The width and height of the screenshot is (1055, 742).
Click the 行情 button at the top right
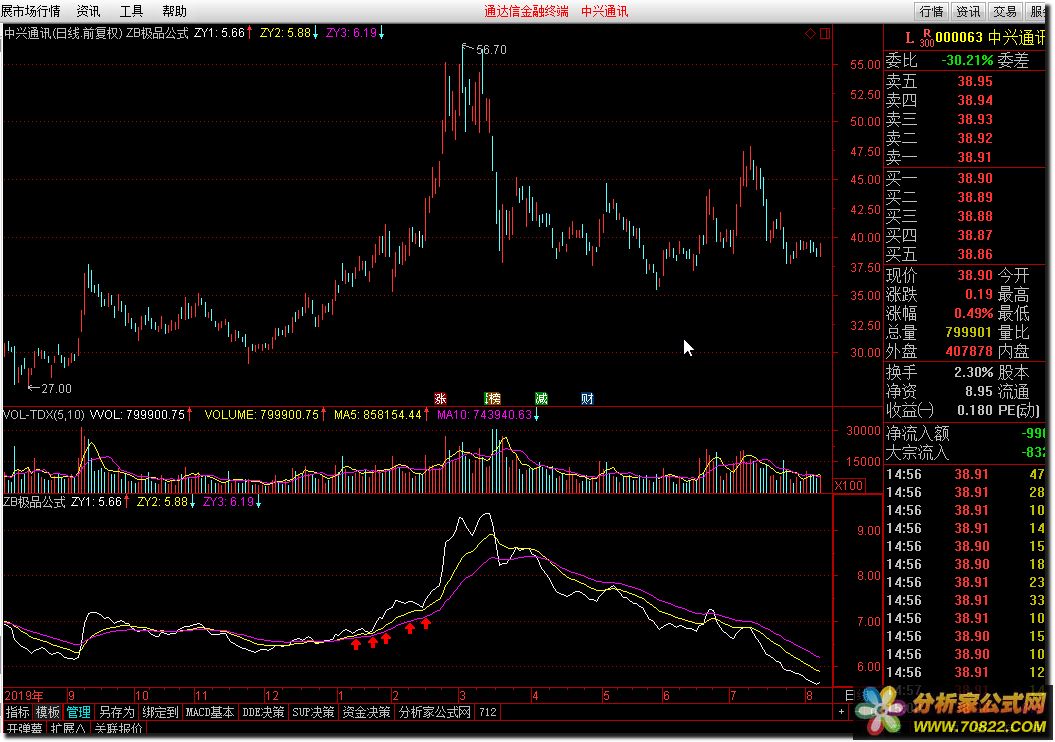point(931,11)
